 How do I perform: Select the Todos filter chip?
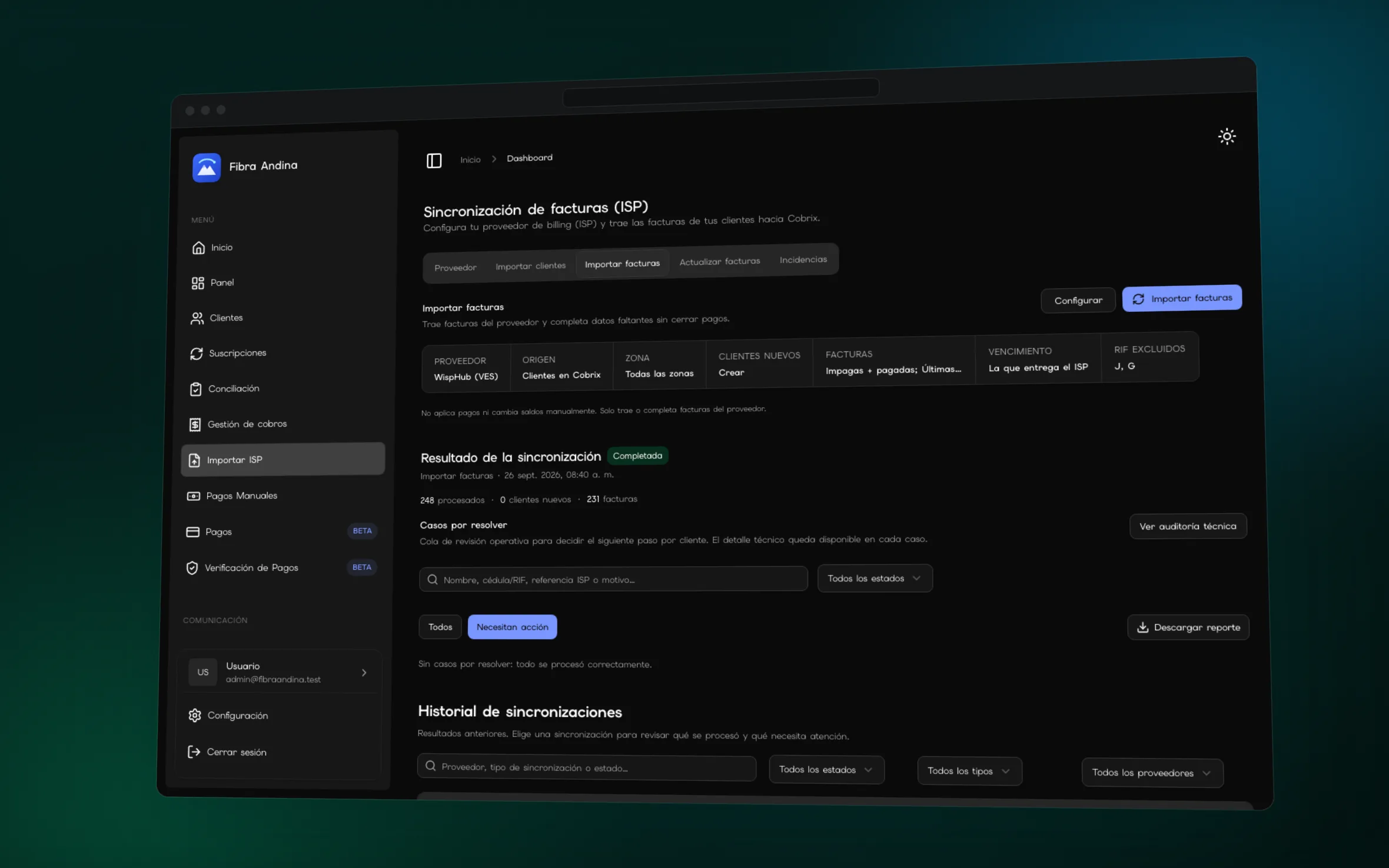(440, 627)
